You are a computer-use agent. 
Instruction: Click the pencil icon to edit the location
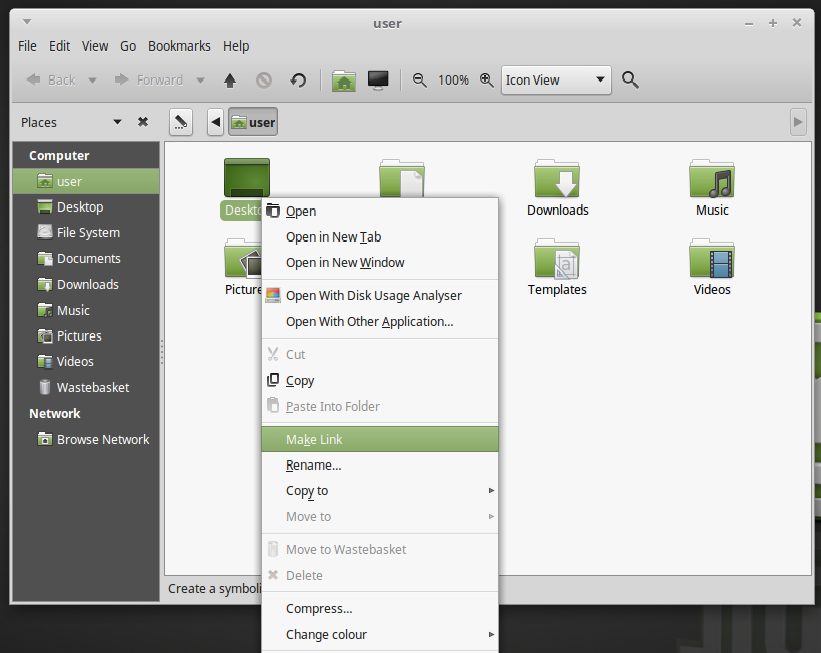coord(181,121)
